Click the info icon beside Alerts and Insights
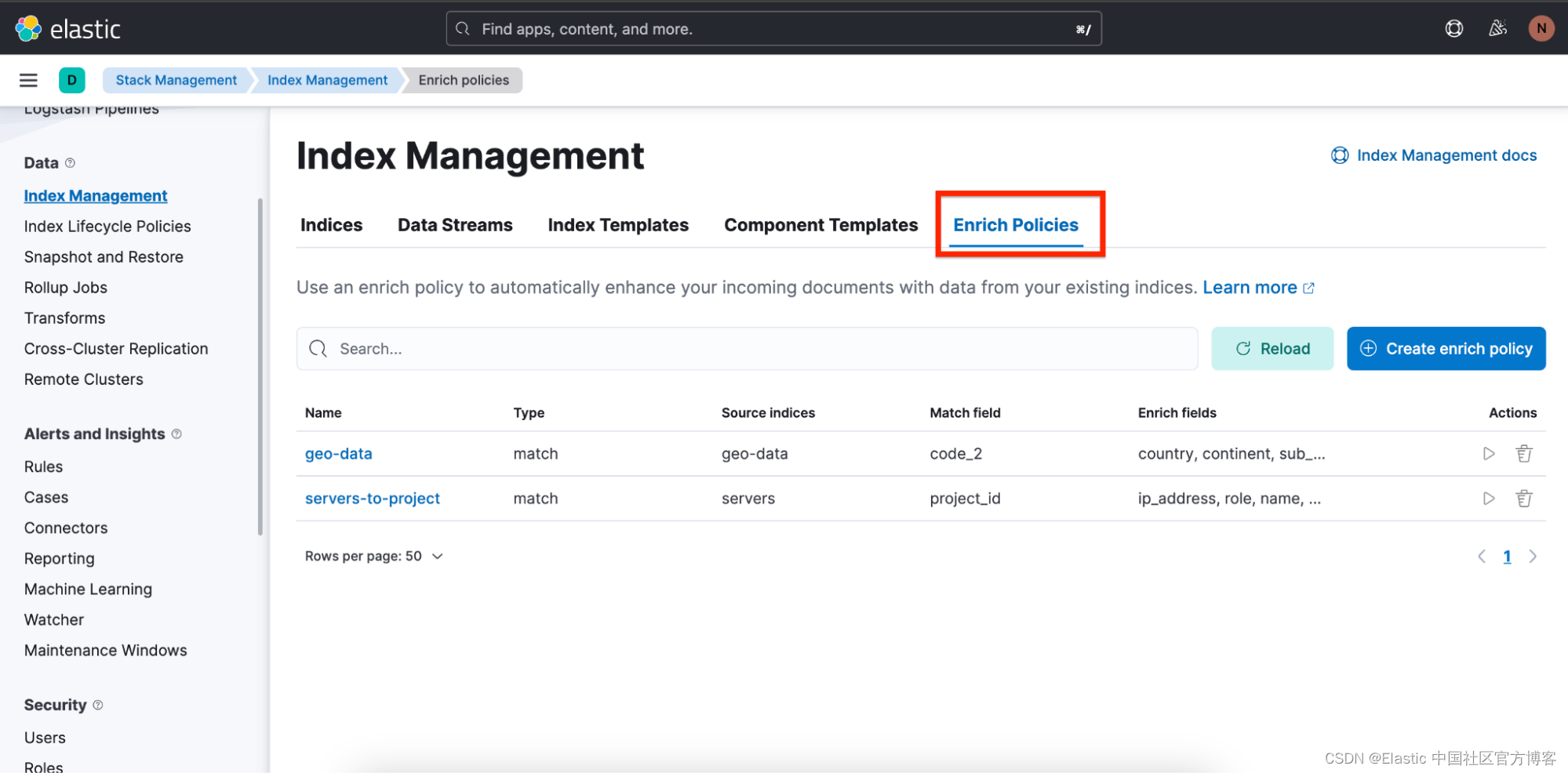Viewport: 1568px width, 773px height. pos(176,434)
